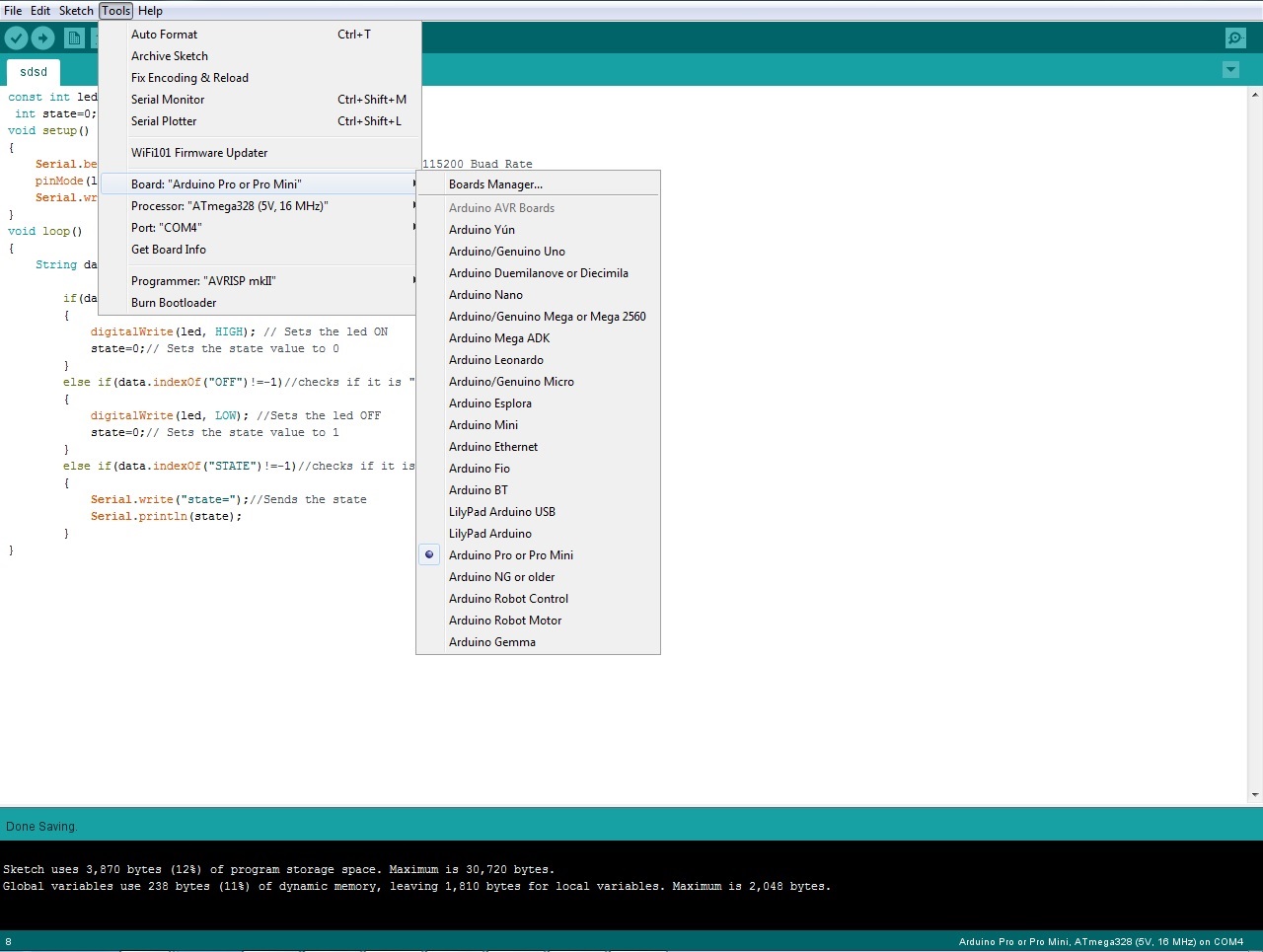Open Serial Plotter from Tools menu

(260, 121)
